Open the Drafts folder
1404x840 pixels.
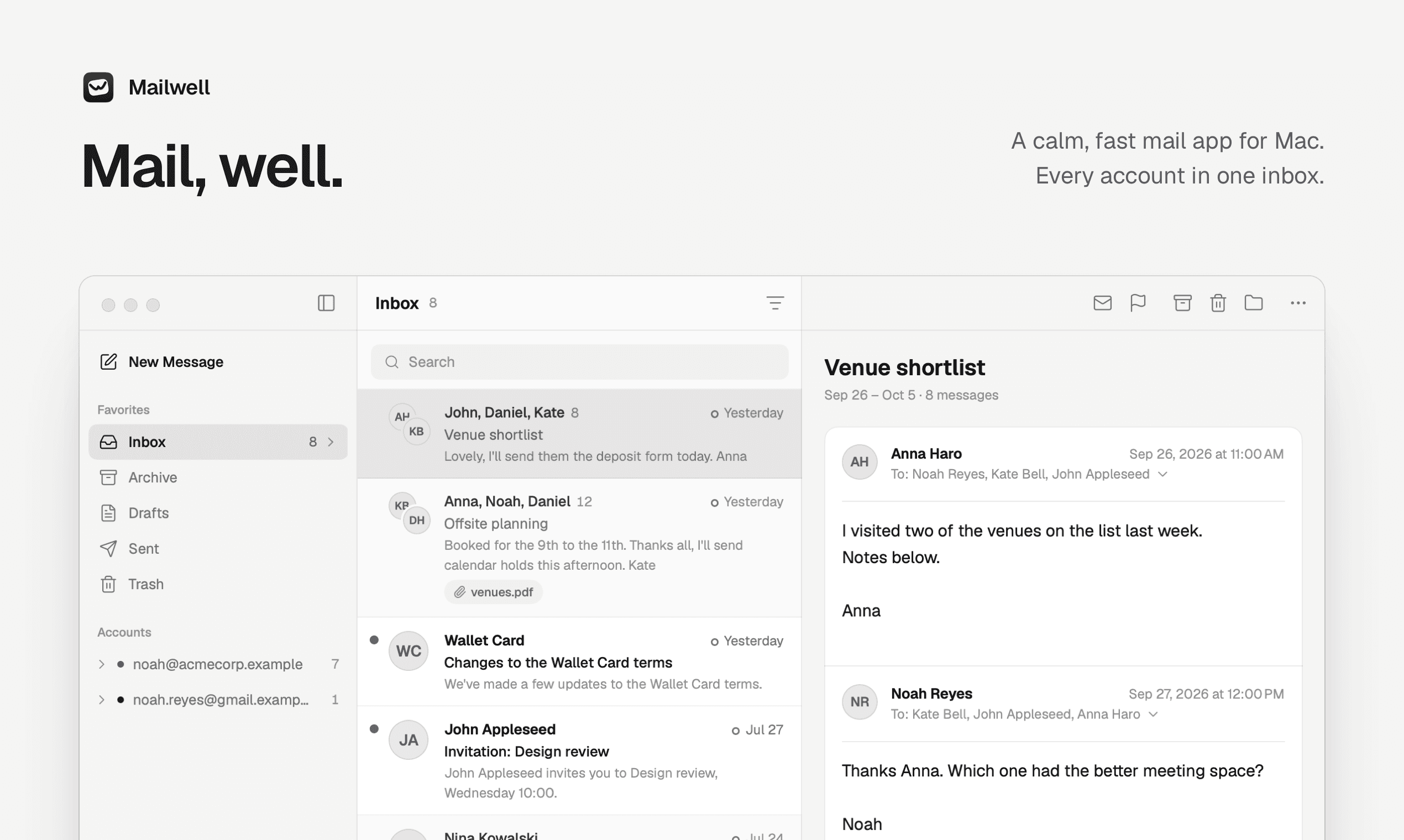(218, 513)
